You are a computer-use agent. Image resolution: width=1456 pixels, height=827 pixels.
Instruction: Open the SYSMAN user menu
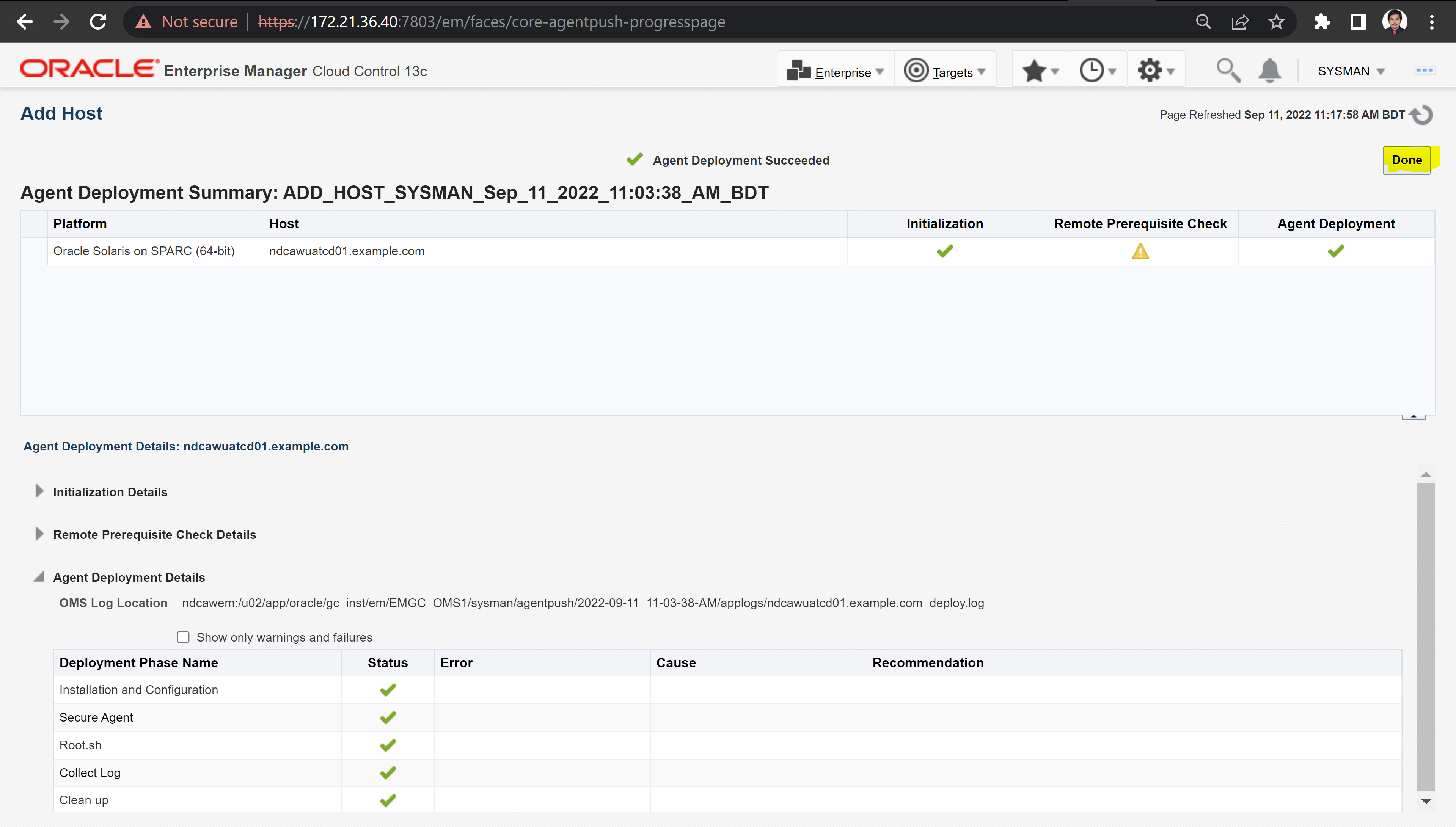1351,72
